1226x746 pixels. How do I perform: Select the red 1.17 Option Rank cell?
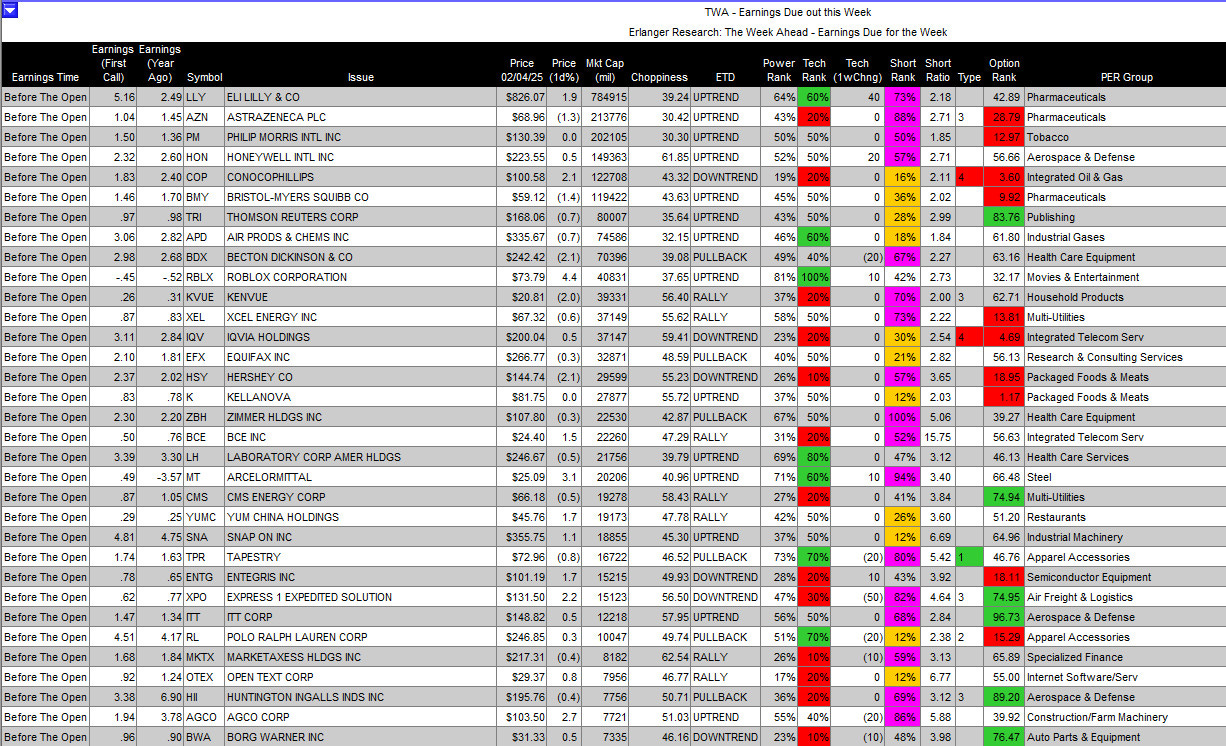tap(1004, 397)
